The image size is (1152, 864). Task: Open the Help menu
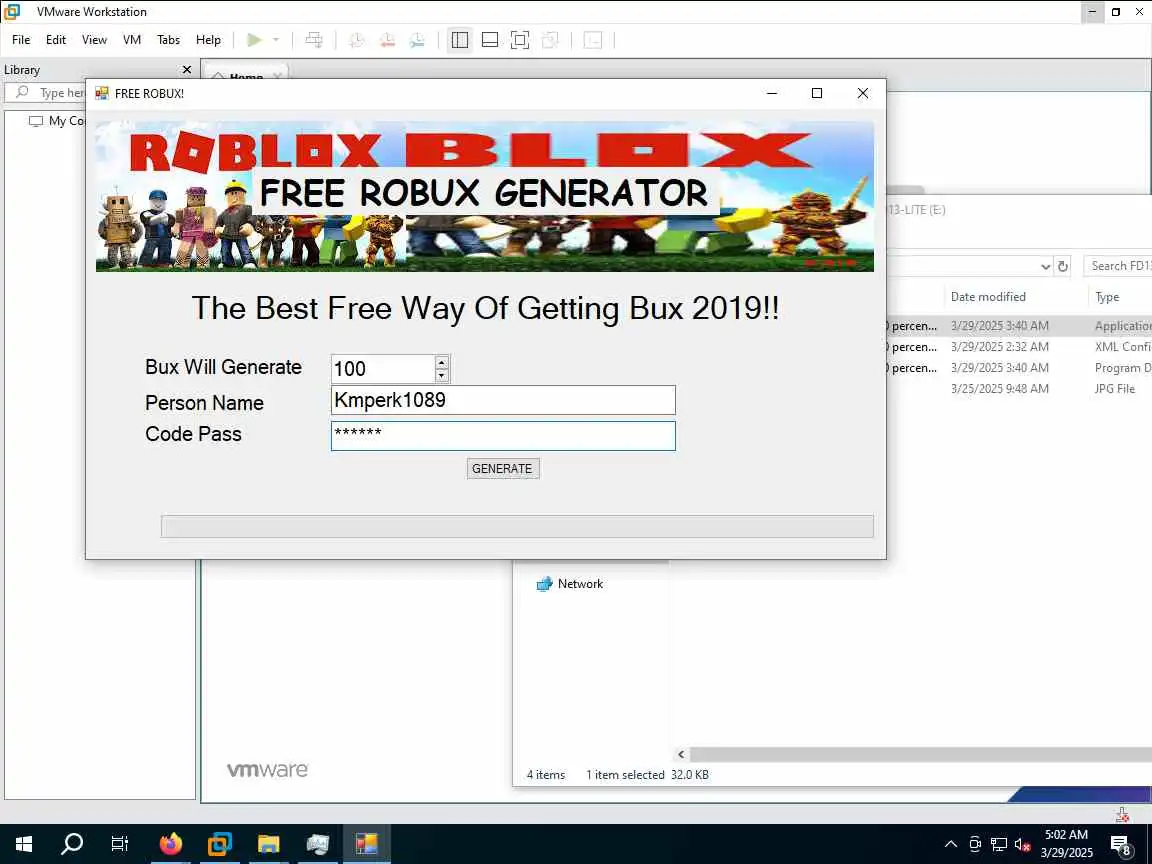tap(208, 40)
